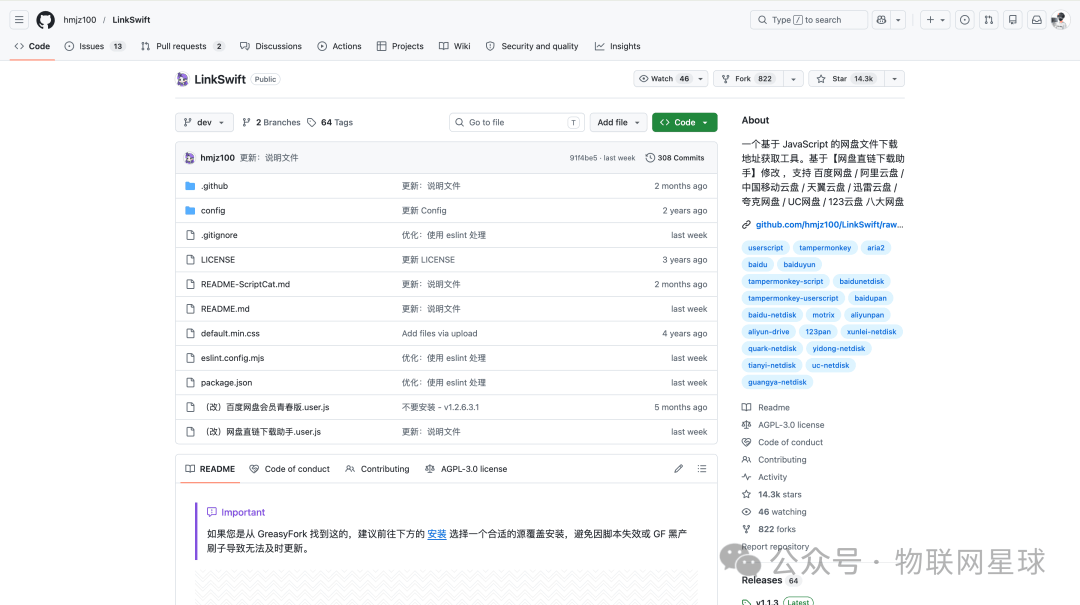The width and height of the screenshot is (1080, 605).
Task: Open user avatar profile menu
Action: pyautogui.click(x=1059, y=20)
